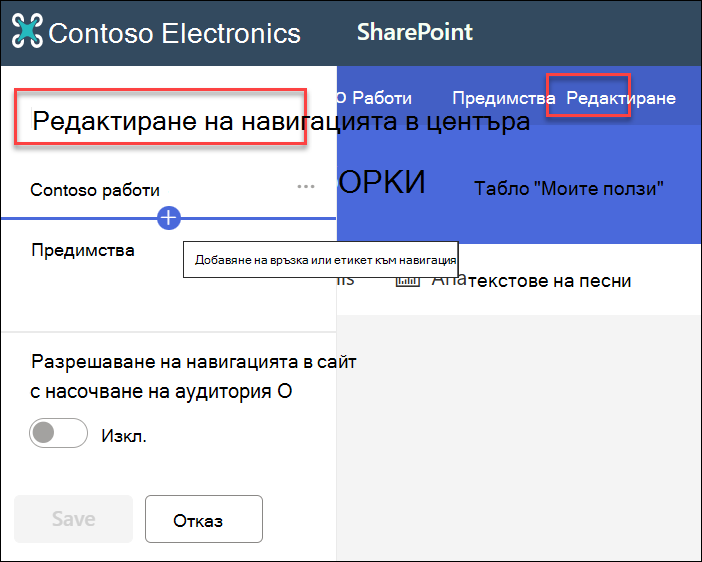Click the текстове на песни tab

click(x=550, y=281)
